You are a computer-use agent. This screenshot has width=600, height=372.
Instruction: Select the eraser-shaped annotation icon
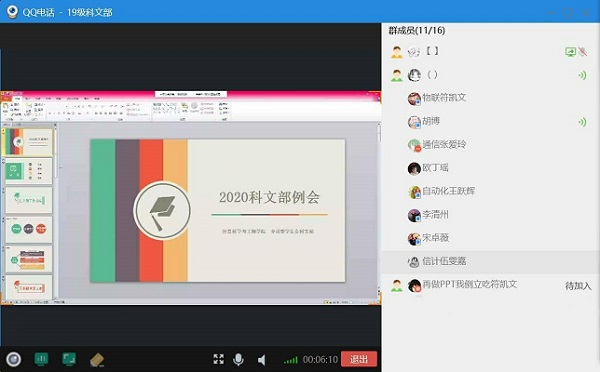97,360
